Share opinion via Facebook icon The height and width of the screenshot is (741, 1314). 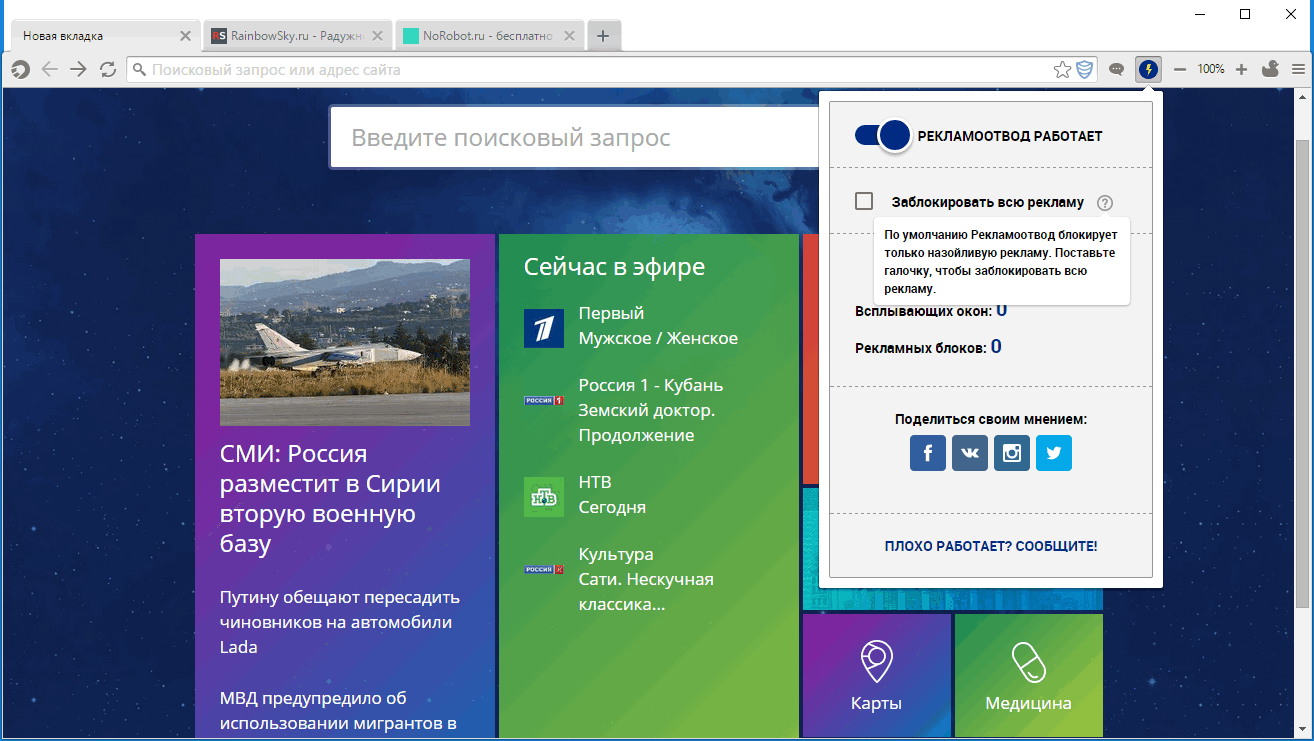[928, 453]
